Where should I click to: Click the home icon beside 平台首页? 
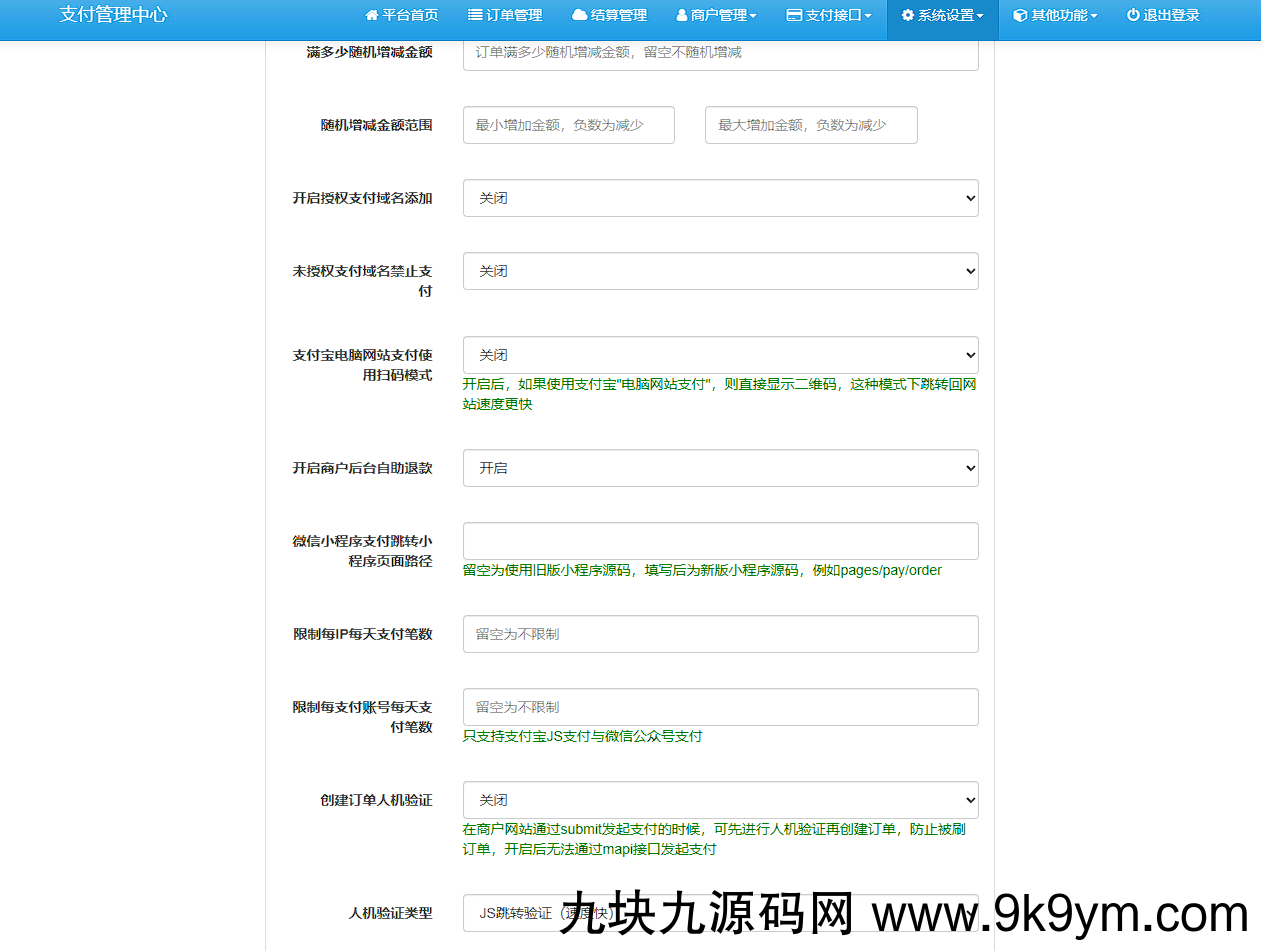tap(372, 16)
